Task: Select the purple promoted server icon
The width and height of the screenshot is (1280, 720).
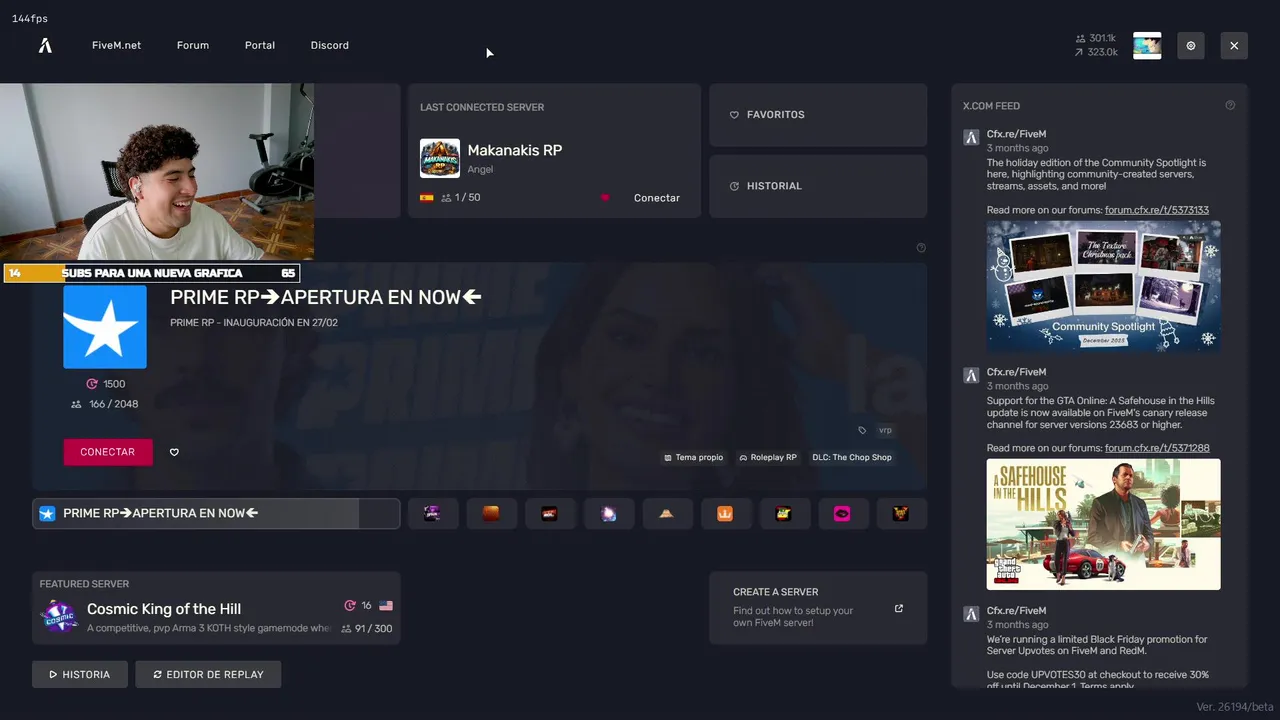Action: (x=432, y=513)
